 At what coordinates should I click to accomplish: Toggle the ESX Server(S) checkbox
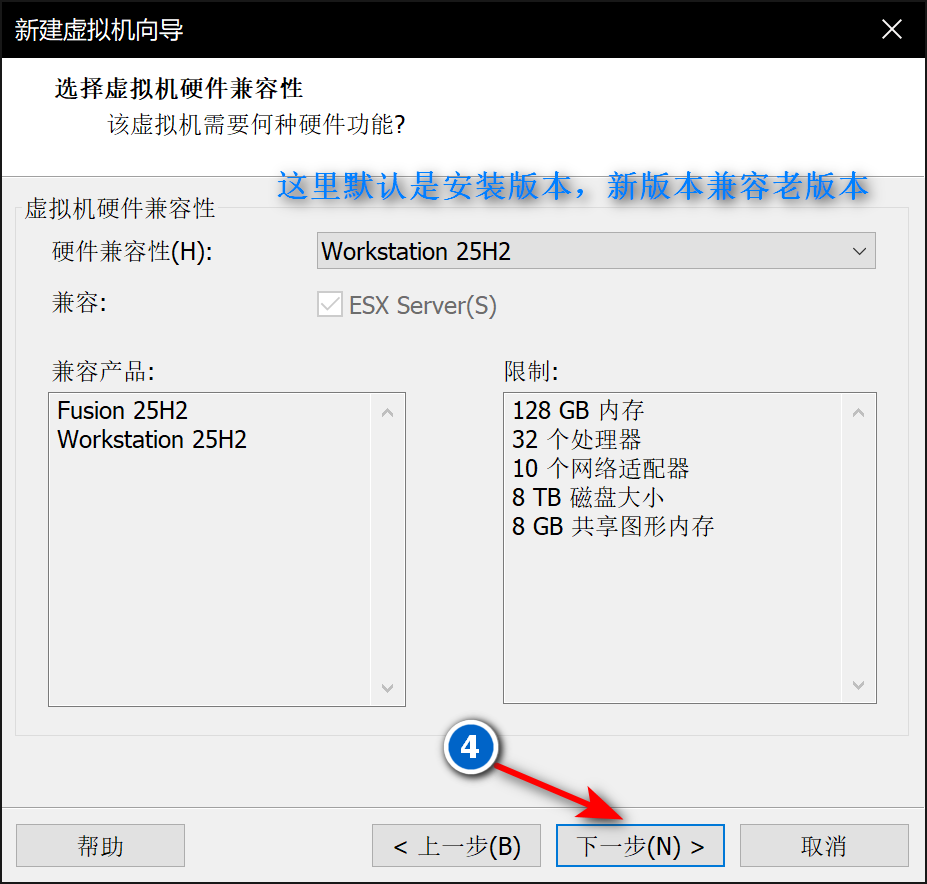coord(329,305)
